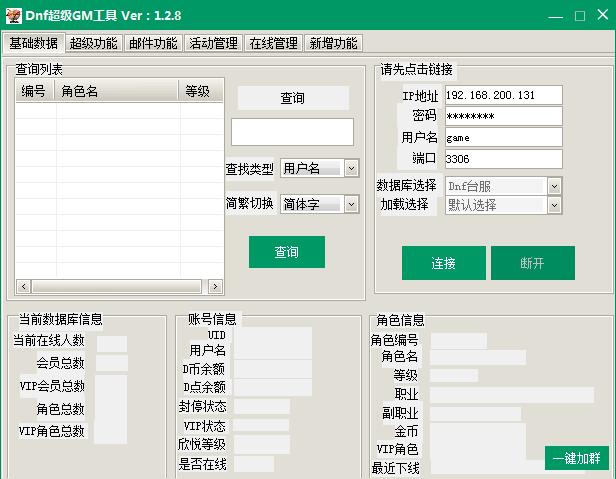Switch to the 超级功能 tab
The image size is (616, 479).
click(x=94, y=43)
